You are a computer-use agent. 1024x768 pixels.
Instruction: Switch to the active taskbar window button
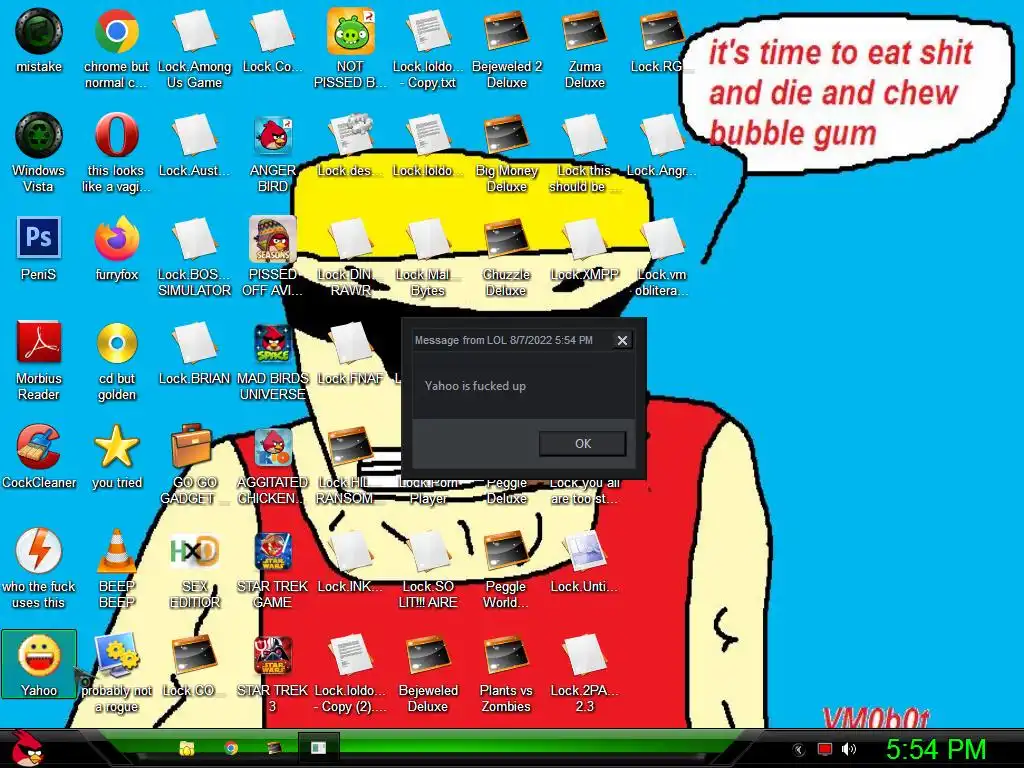click(x=318, y=748)
